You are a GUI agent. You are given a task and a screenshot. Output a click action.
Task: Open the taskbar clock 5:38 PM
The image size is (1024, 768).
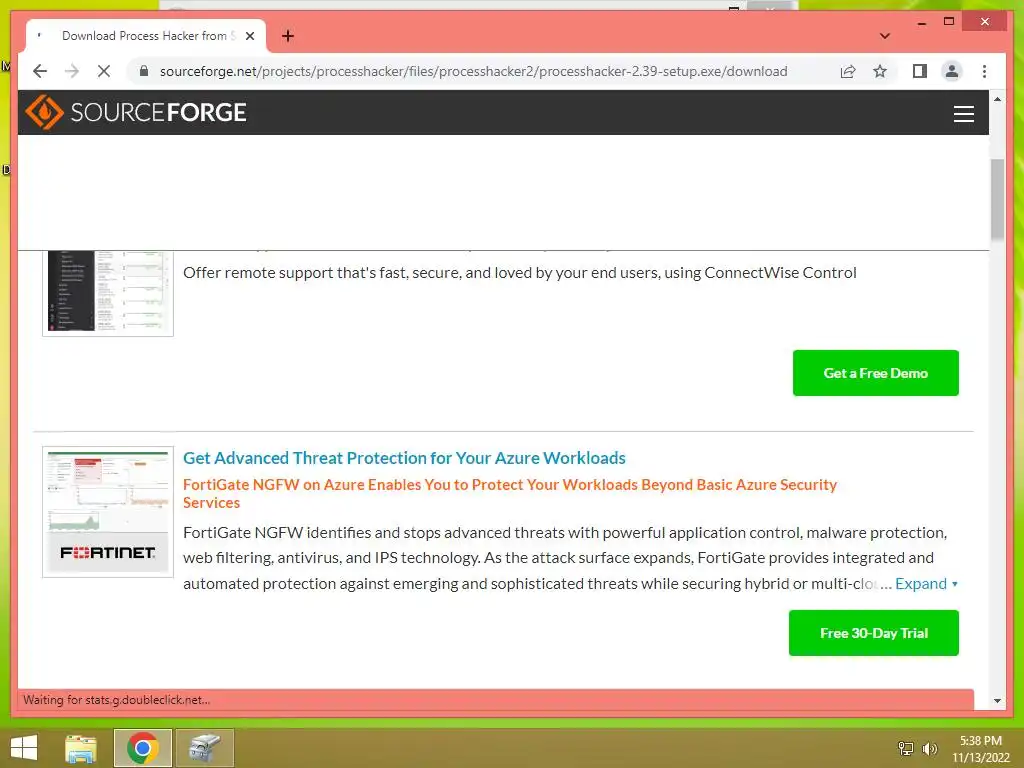coord(980,749)
